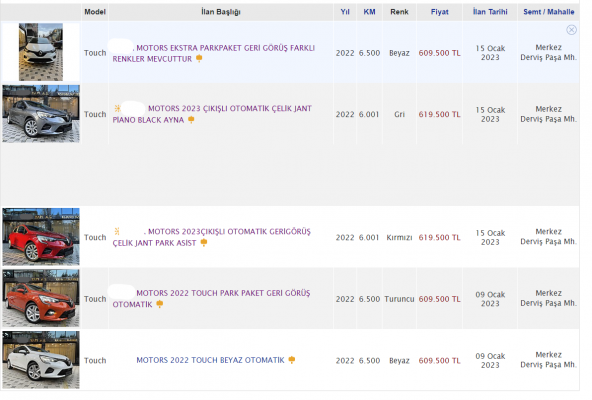Open EKSTRA PARKPAKET GERİ GÖRÜŞ listing link
The height and width of the screenshot is (400, 592).
tap(214, 53)
